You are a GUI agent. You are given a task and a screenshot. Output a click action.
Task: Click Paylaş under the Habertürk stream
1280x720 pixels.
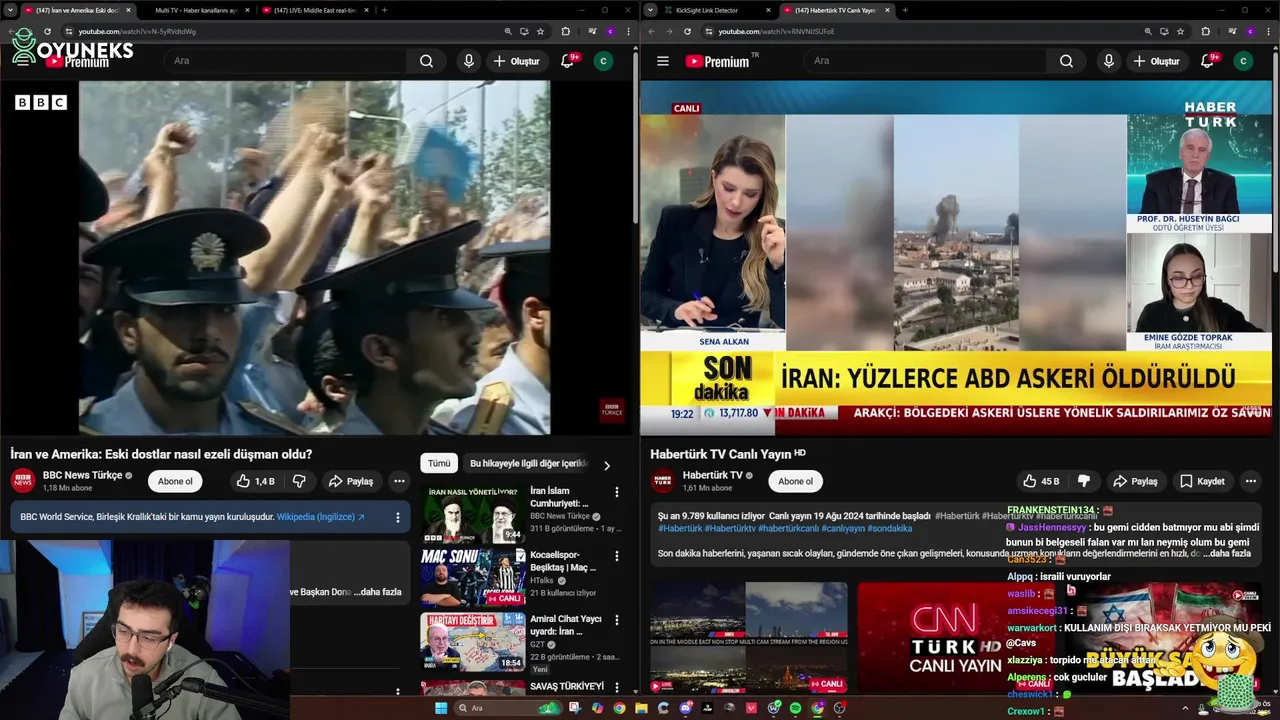point(1135,481)
